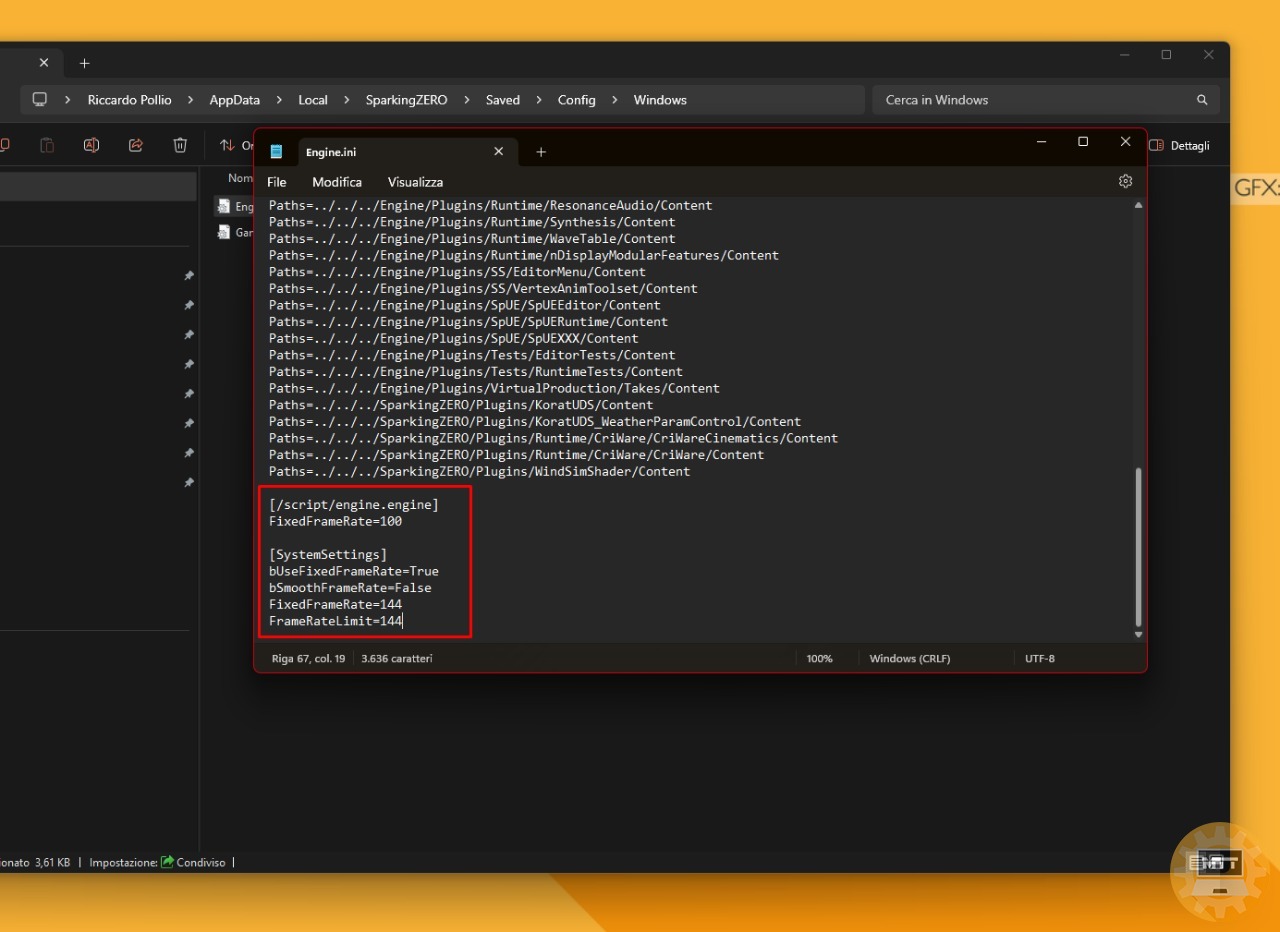Click the 100% zoom level in status bar

(x=819, y=658)
